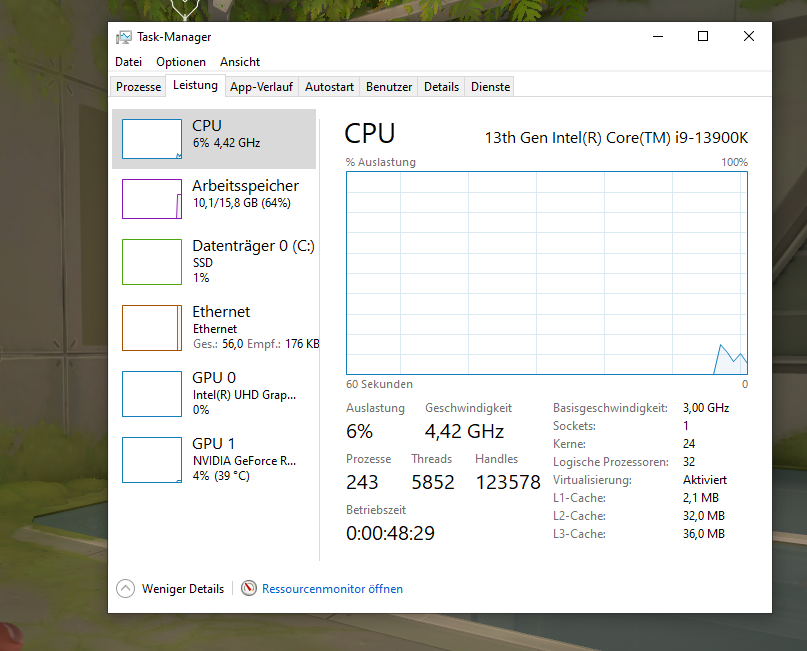Image resolution: width=807 pixels, height=651 pixels.
Task: Switch to the Benutzer tab
Action: coord(389,86)
